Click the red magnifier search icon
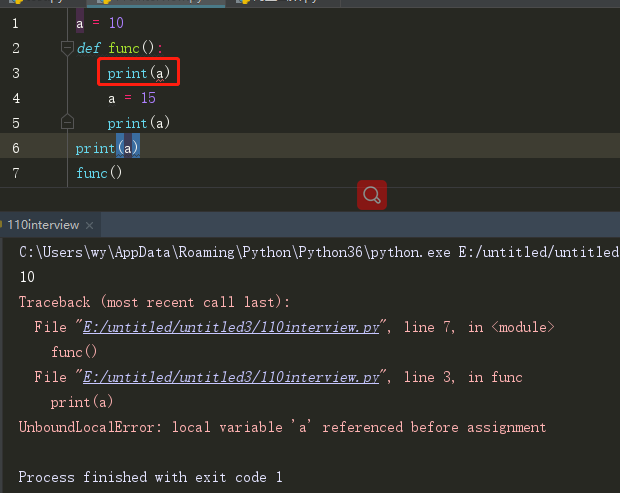The height and width of the screenshot is (493, 620). pos(372,195)
